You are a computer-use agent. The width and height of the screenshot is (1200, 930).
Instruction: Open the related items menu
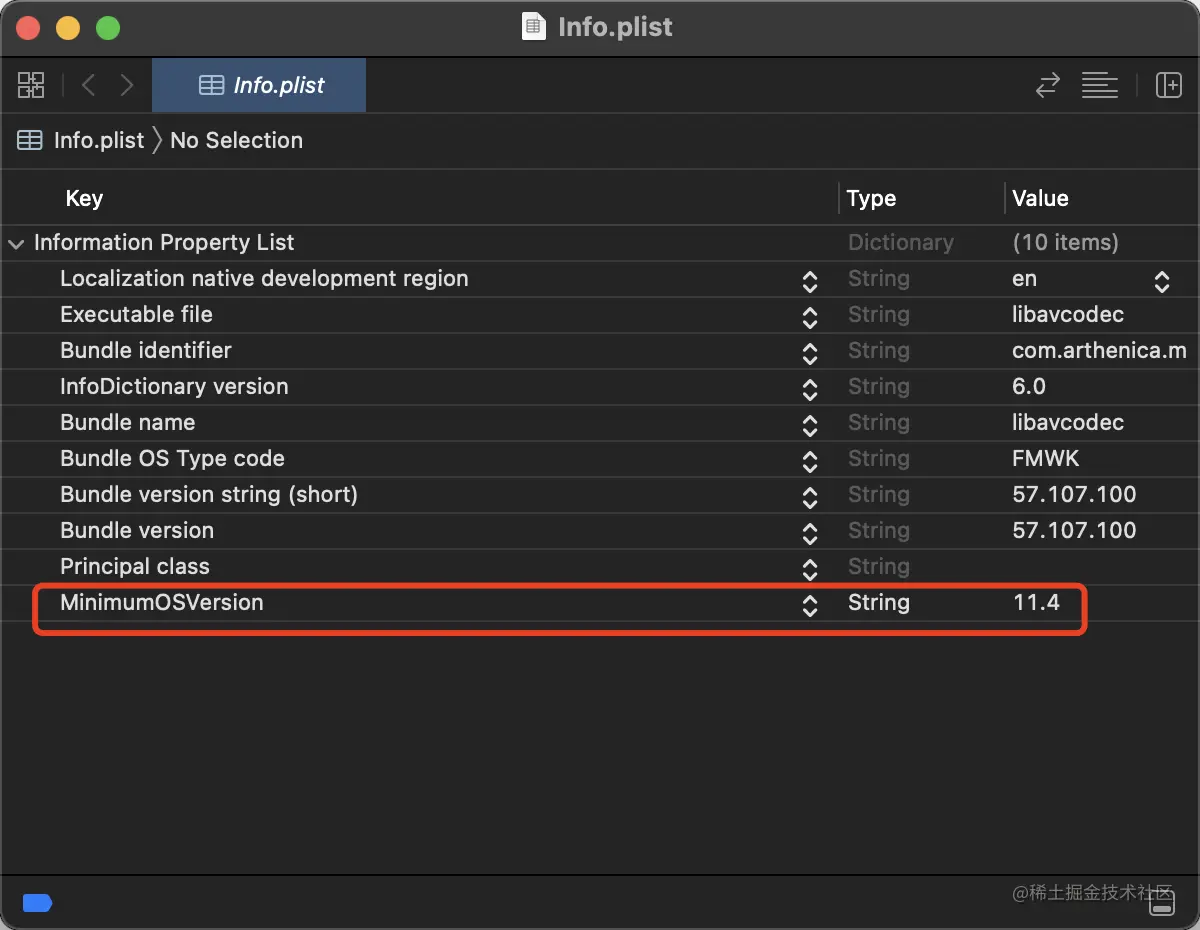coord(31,85)
